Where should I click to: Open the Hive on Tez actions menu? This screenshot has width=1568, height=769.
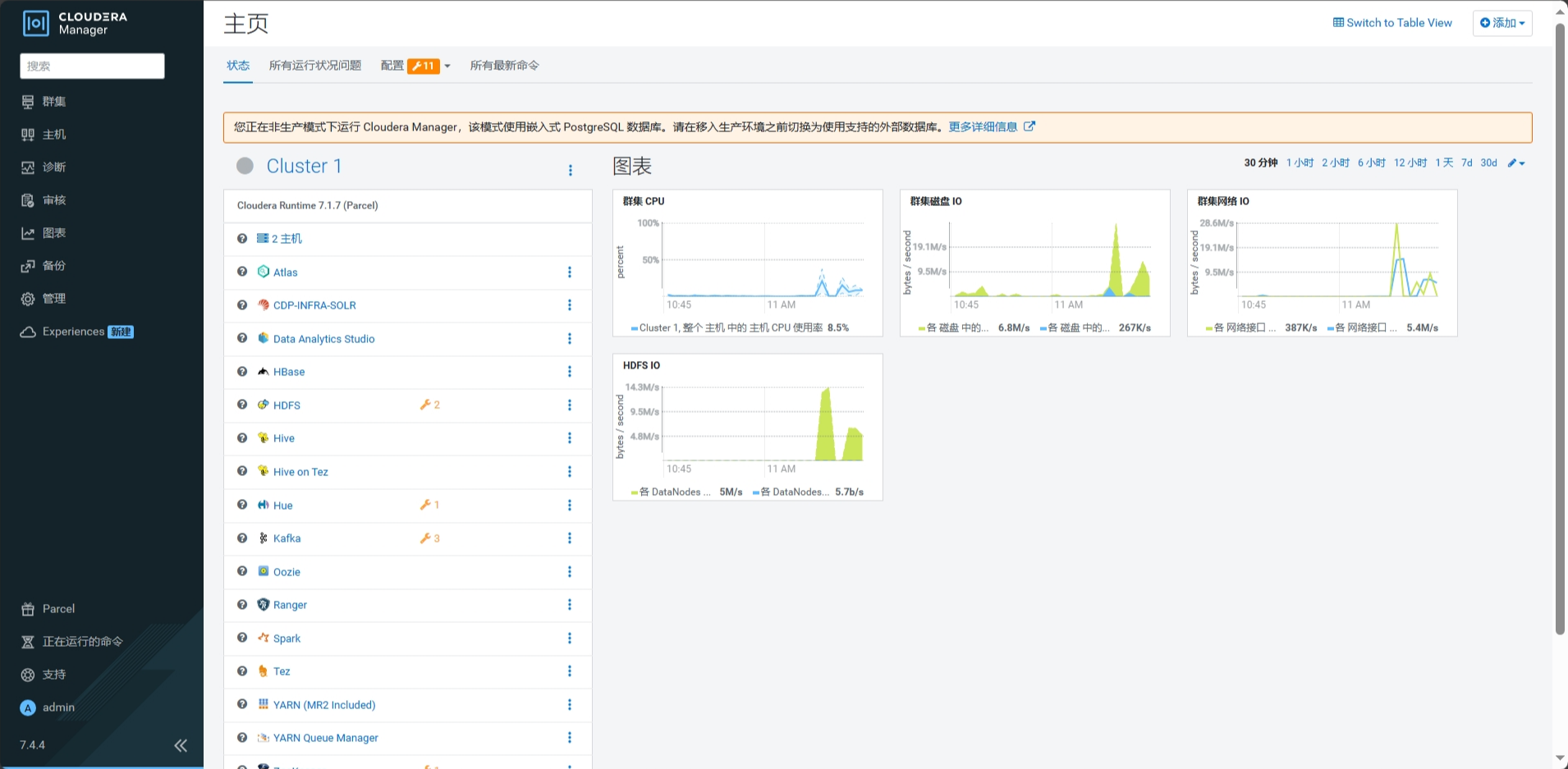[x=570, y=471]
